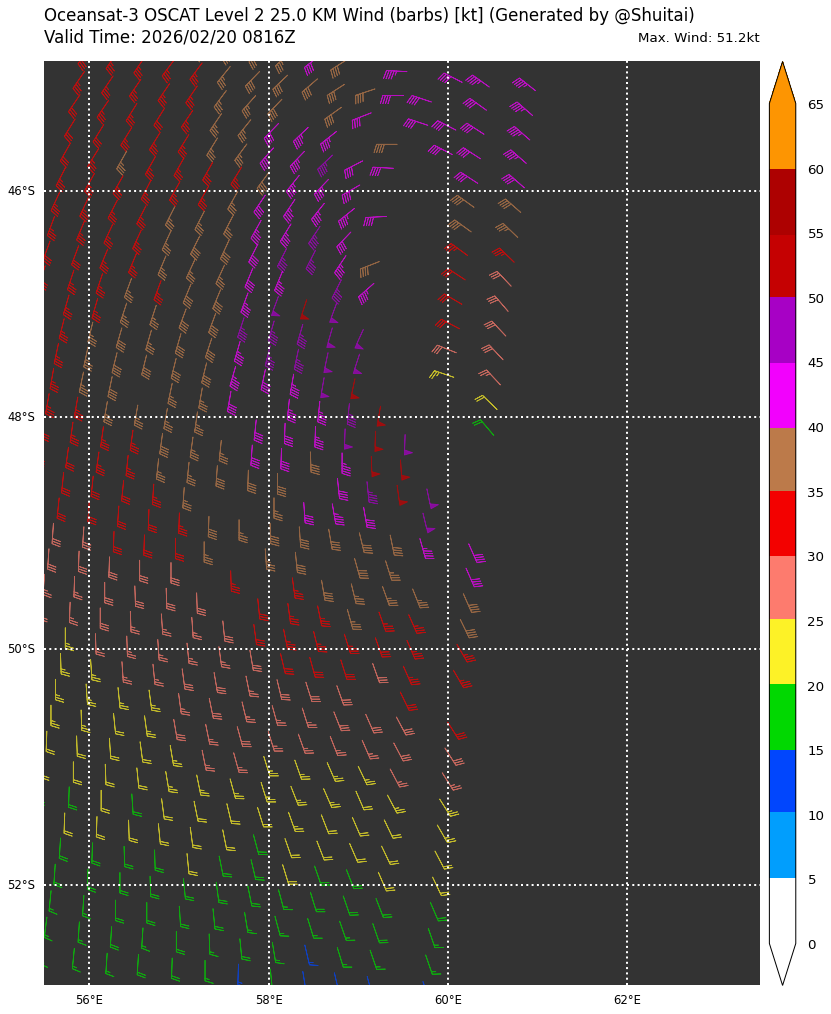Click the light blue 5–10 kt band
This screenshot has width=831, height=1014.
click(782, 845)
